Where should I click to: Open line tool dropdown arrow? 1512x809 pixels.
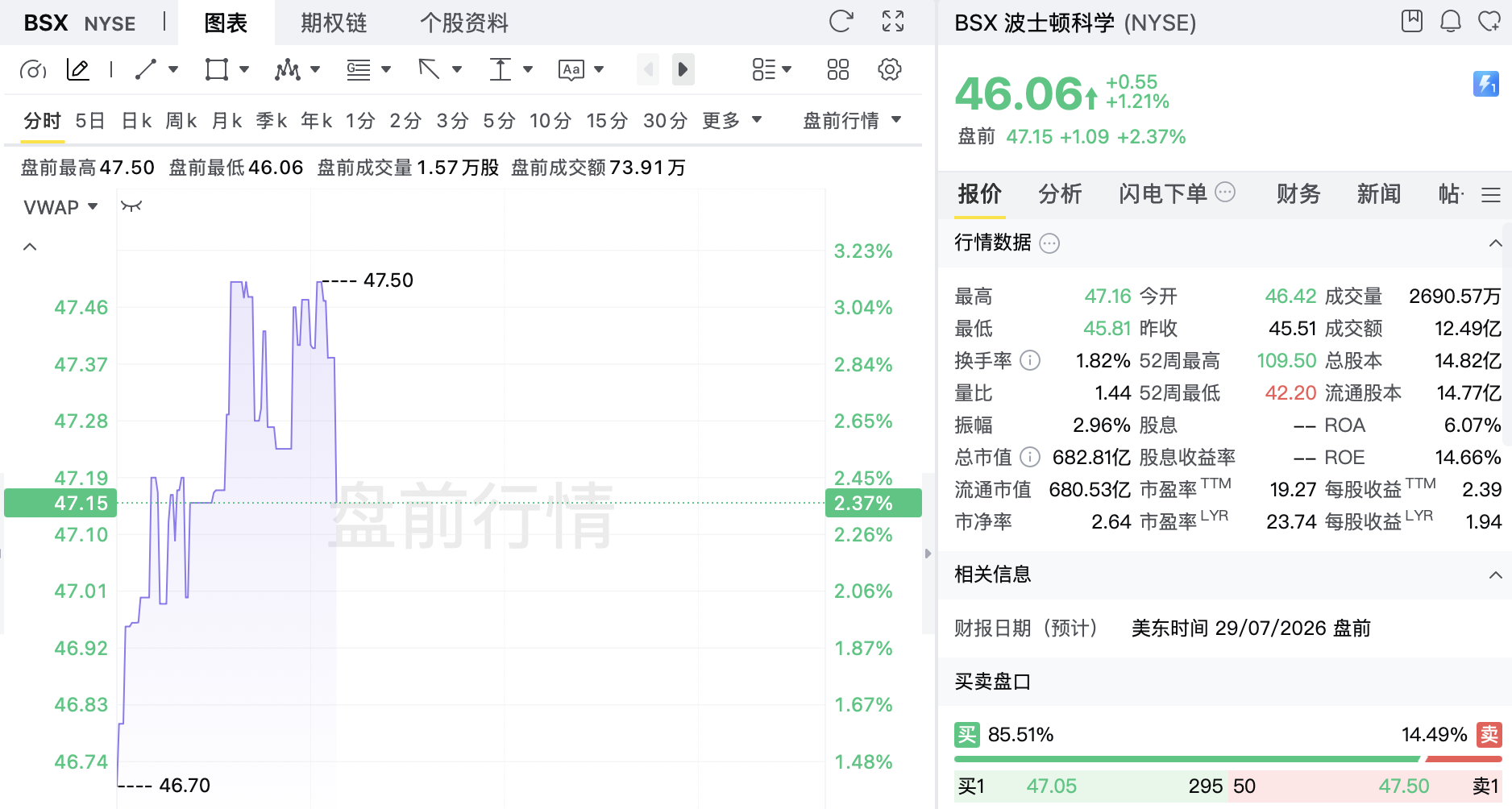coord(173,69)
